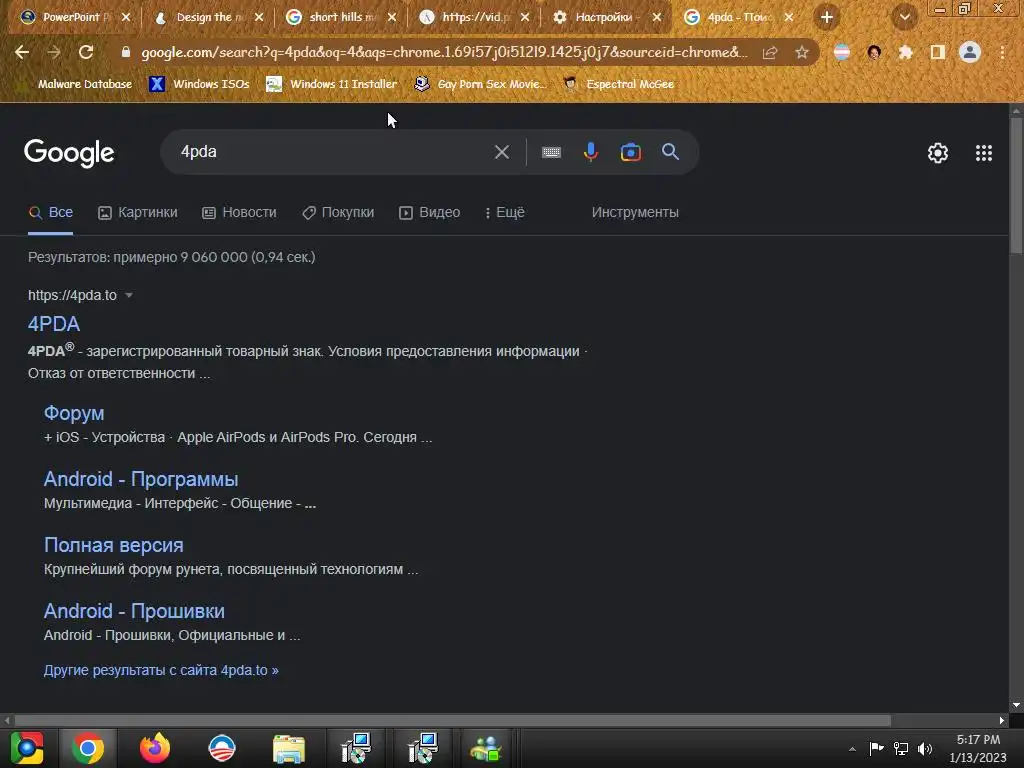Open the Extensions puzzle icon
The width and height of the screenshot is (1024, 768).
905,52
